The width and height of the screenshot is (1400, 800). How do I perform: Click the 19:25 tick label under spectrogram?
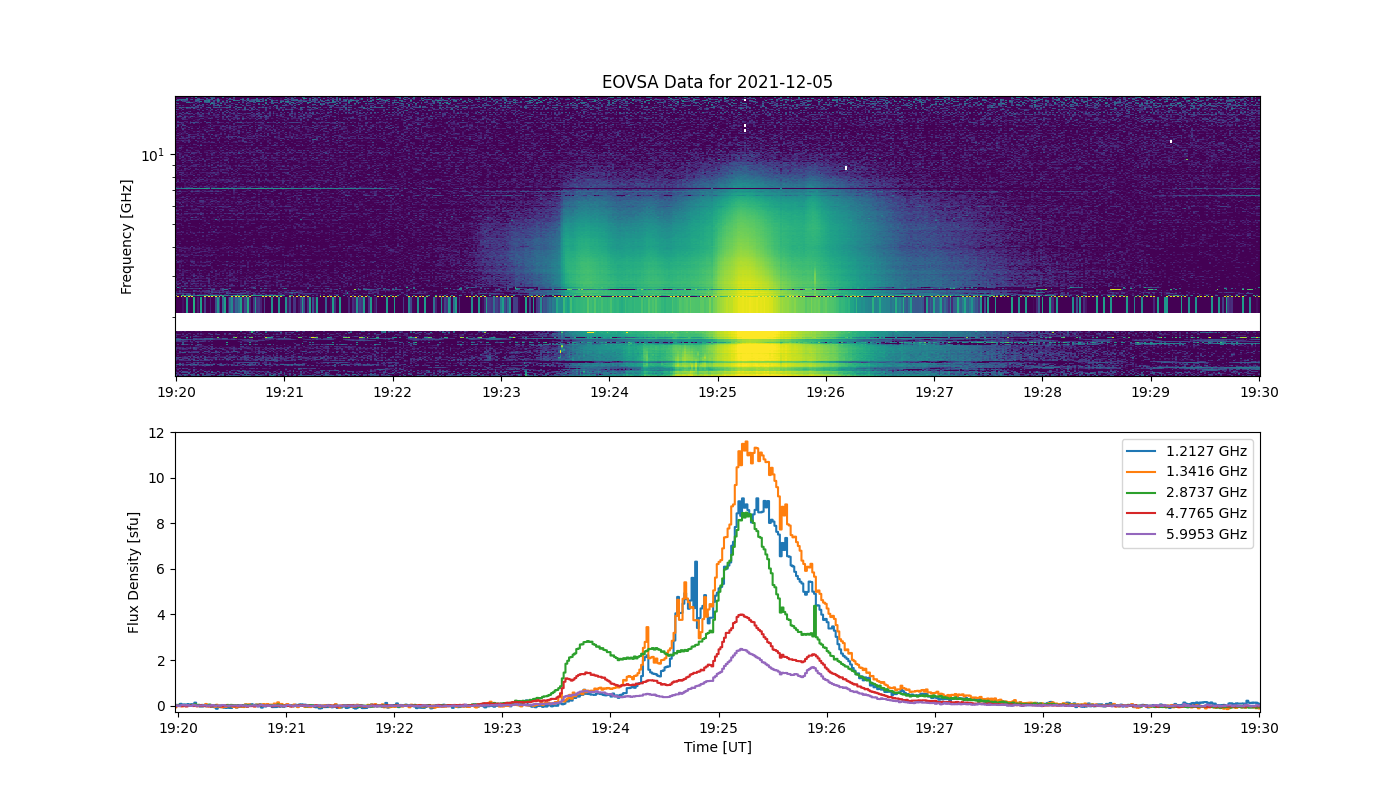tap(717, 394)
